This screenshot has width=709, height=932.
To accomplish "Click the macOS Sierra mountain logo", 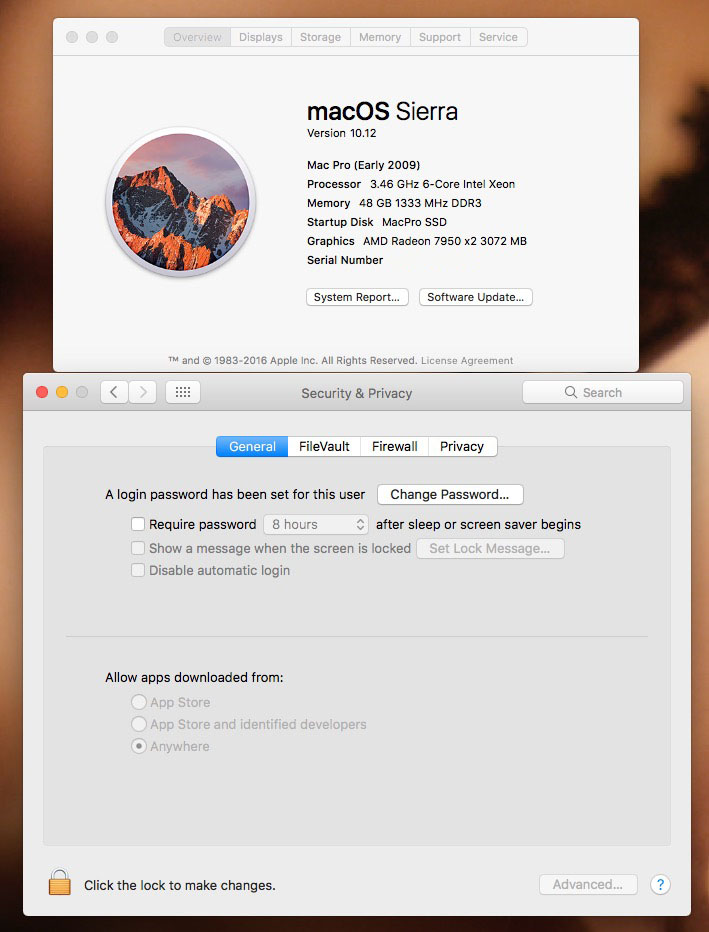I will tap(181, 202).
